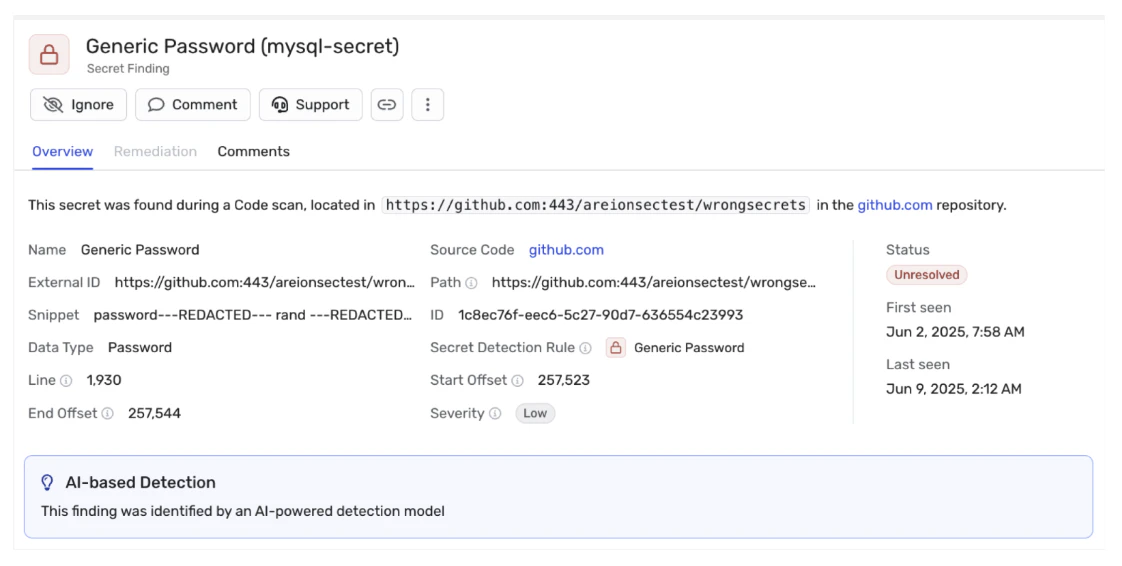This screenshot has height=566, width=1122.
Task: Click the info icon next to Severity
Action: click(x=495, y=414)
